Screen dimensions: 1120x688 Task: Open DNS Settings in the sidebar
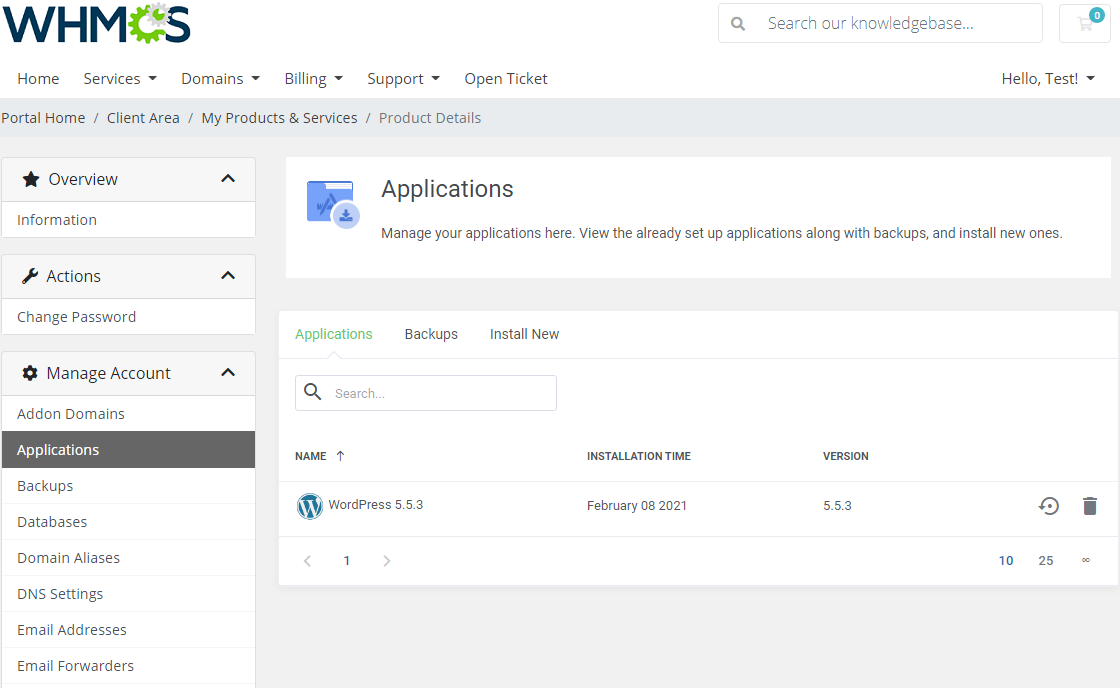pyautogui.click(x=129, y=594)
